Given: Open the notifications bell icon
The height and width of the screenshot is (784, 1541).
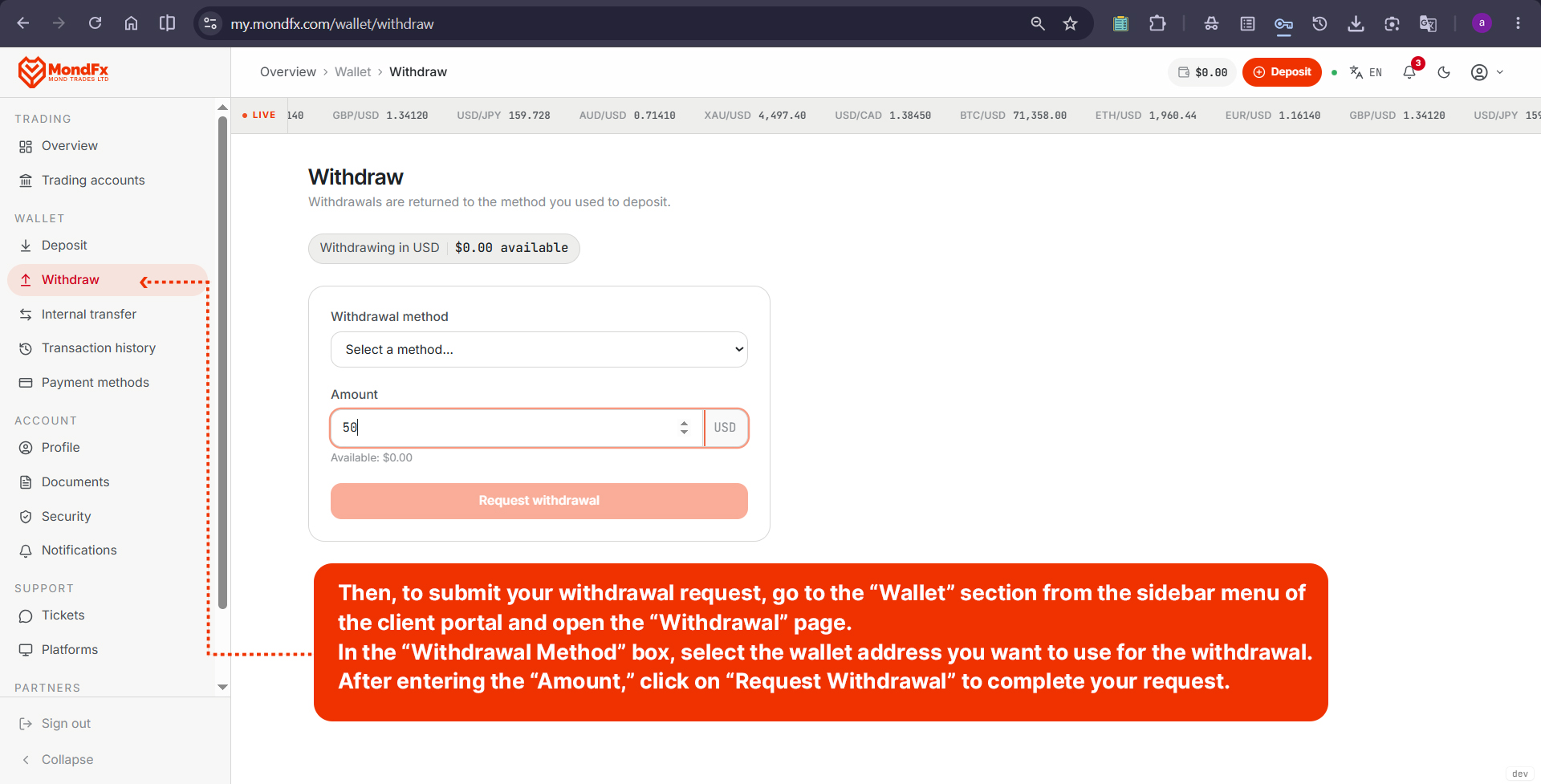Looking at the screenshot, I should [x=1409, y=72].
